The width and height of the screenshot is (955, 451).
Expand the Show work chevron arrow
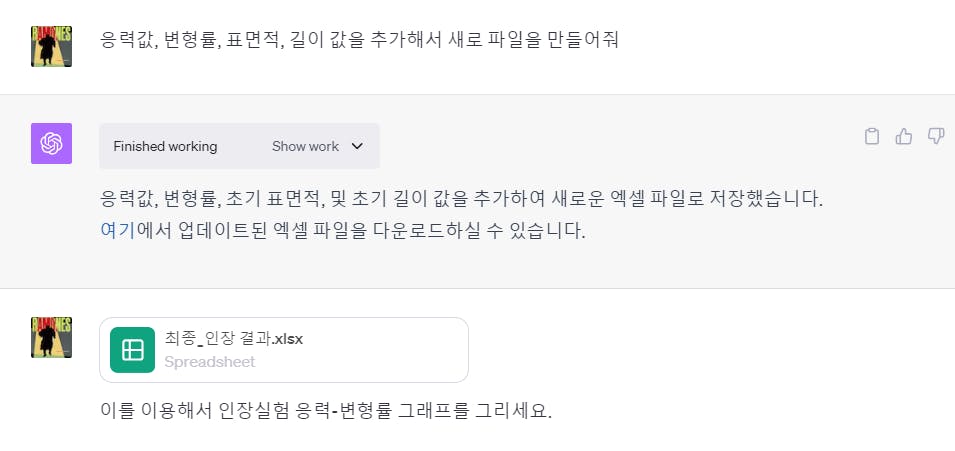[x=358, y=146]
